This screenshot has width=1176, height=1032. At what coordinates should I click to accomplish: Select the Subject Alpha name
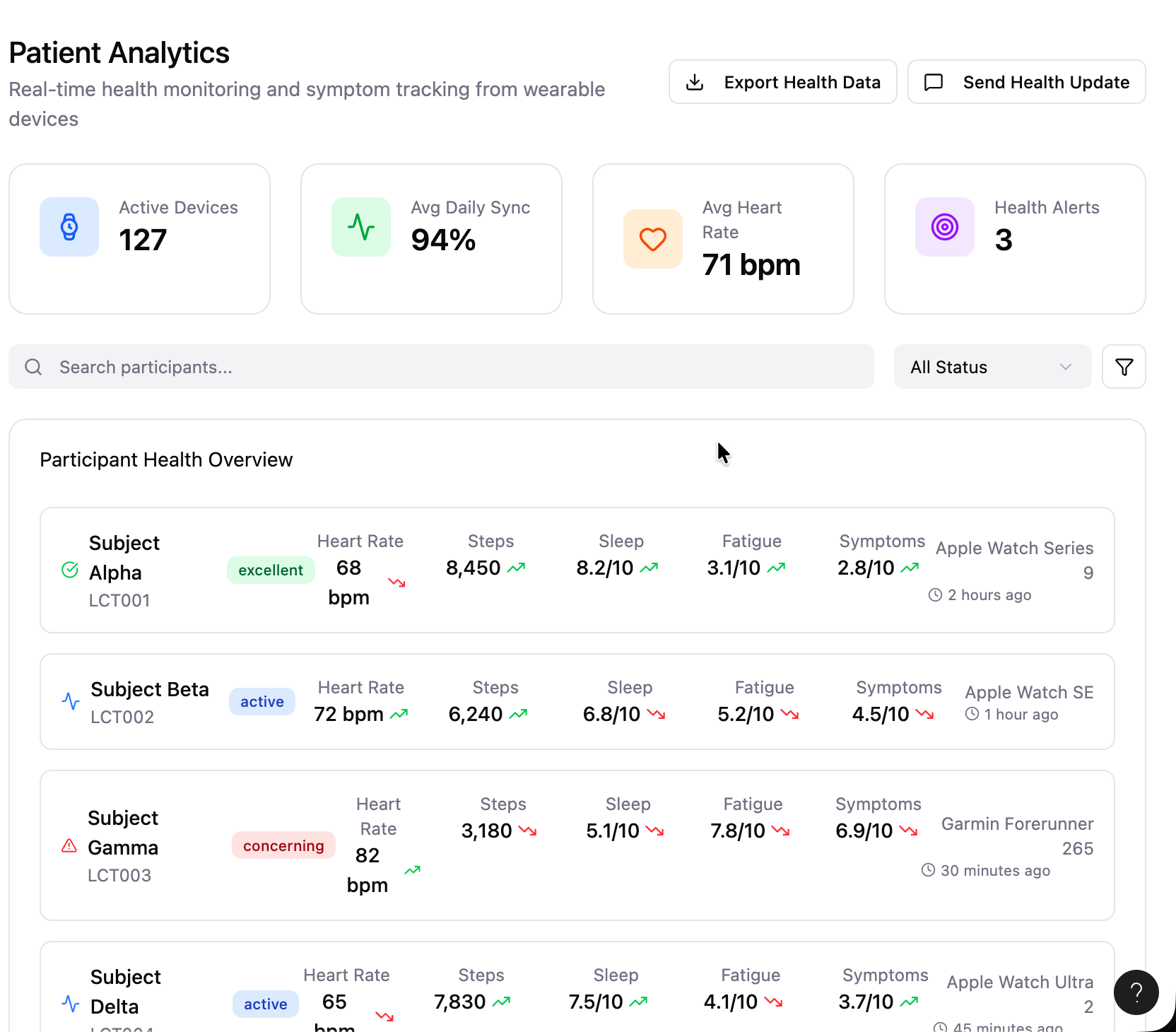click(124, 558)
